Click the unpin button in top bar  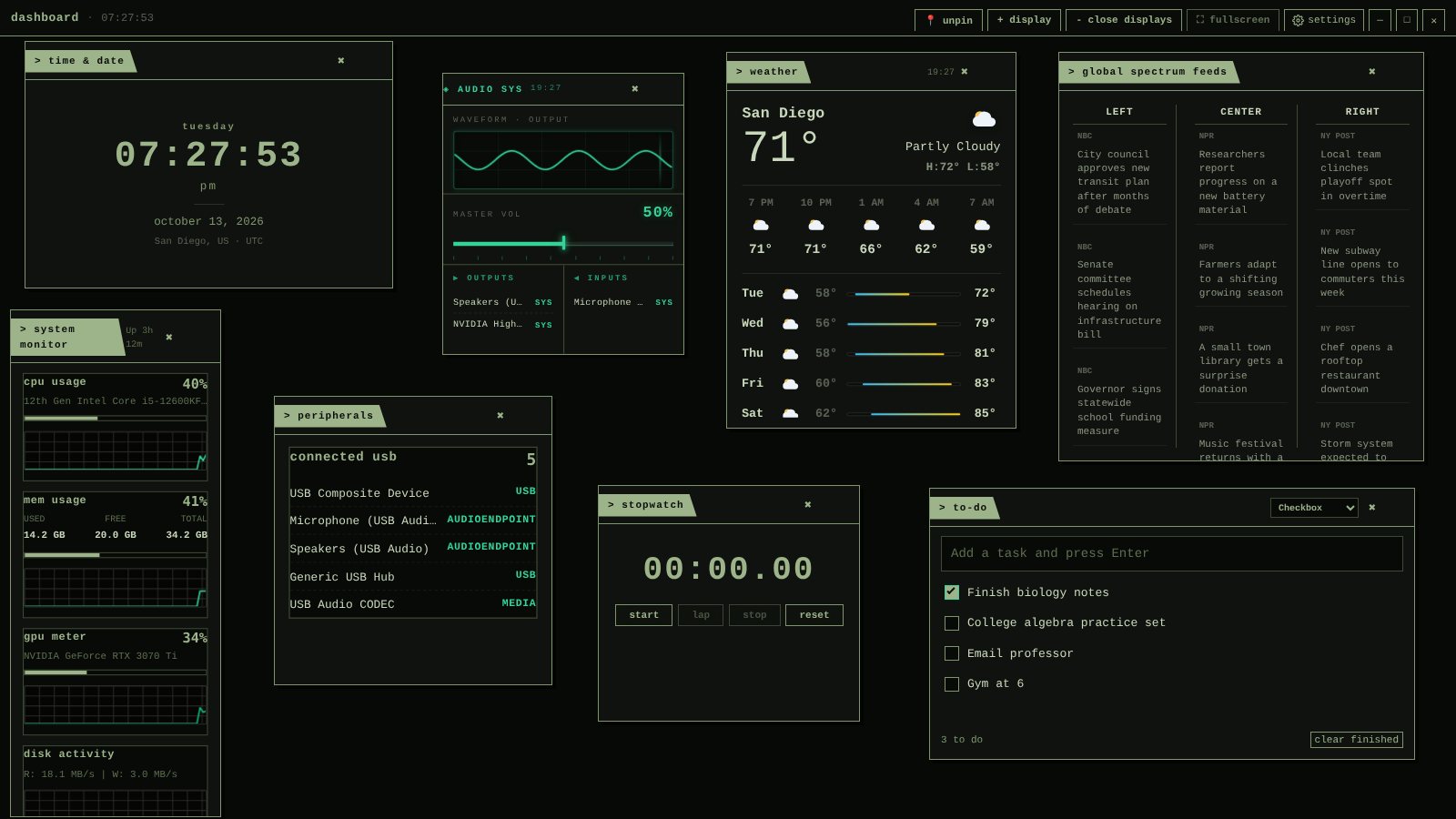click(x=948, y=20)
